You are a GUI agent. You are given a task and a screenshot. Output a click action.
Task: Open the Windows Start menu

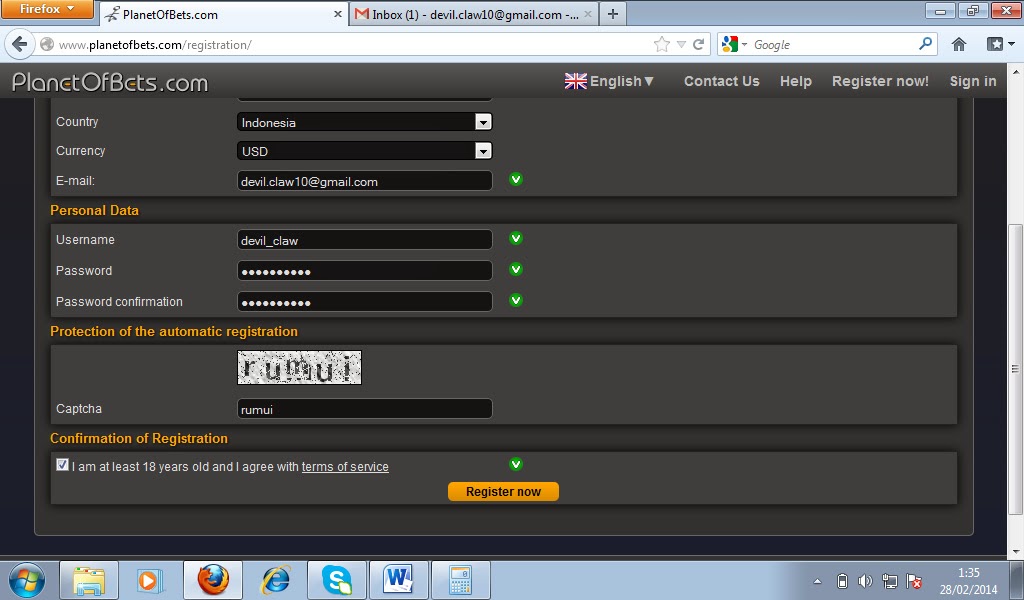(26, 580)
